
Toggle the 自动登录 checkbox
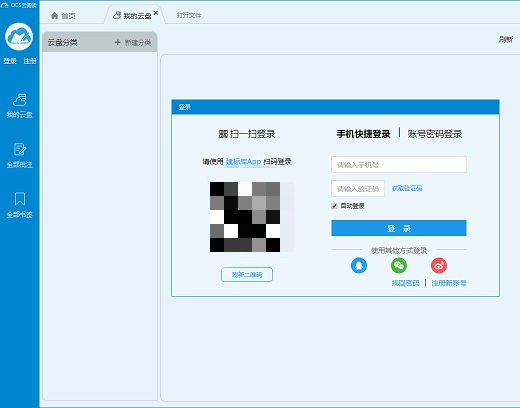pos(335,206)
